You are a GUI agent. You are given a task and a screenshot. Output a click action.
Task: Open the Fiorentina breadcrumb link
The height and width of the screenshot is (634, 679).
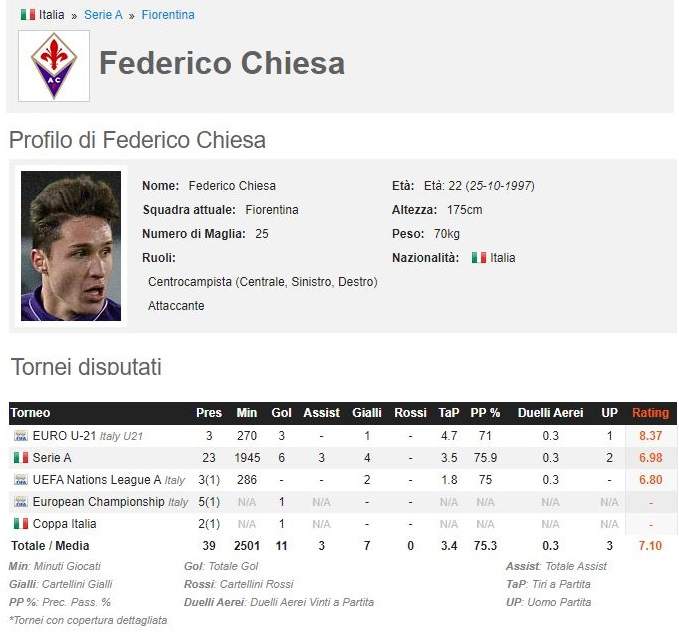pyautogui.click(x=168, y=15)
